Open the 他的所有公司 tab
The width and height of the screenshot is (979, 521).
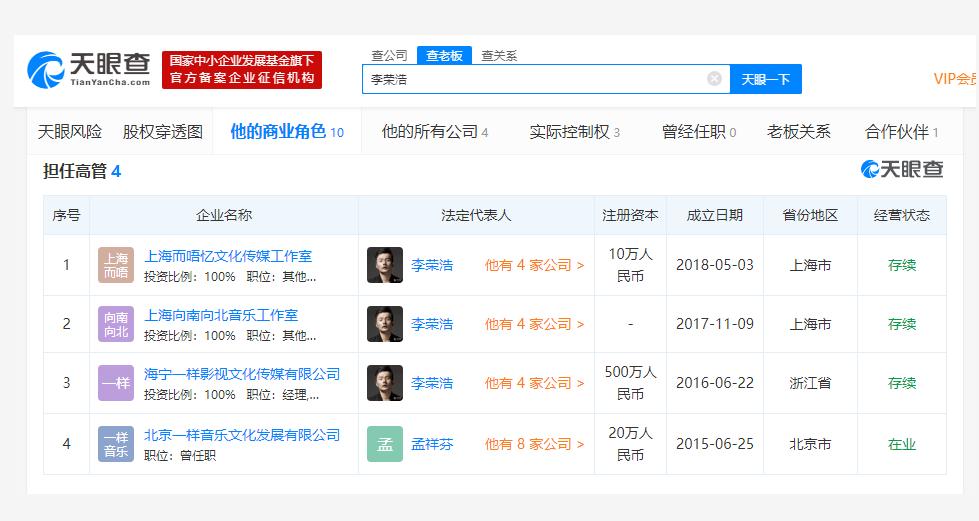point(435,132)
